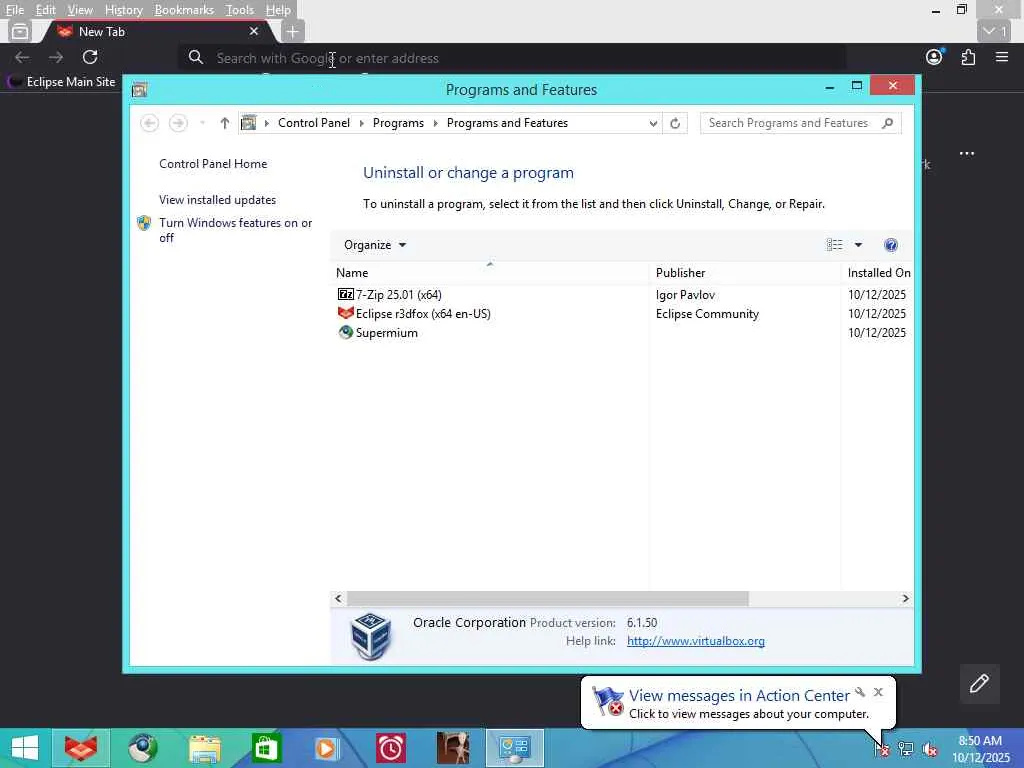This screenshot has width=1024, height=768.
Task: Expand the address bar history dropdown
Action: tap(653, 123)
